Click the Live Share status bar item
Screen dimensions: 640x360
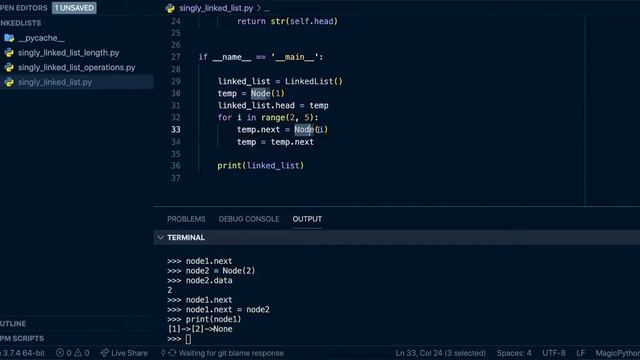124,353
